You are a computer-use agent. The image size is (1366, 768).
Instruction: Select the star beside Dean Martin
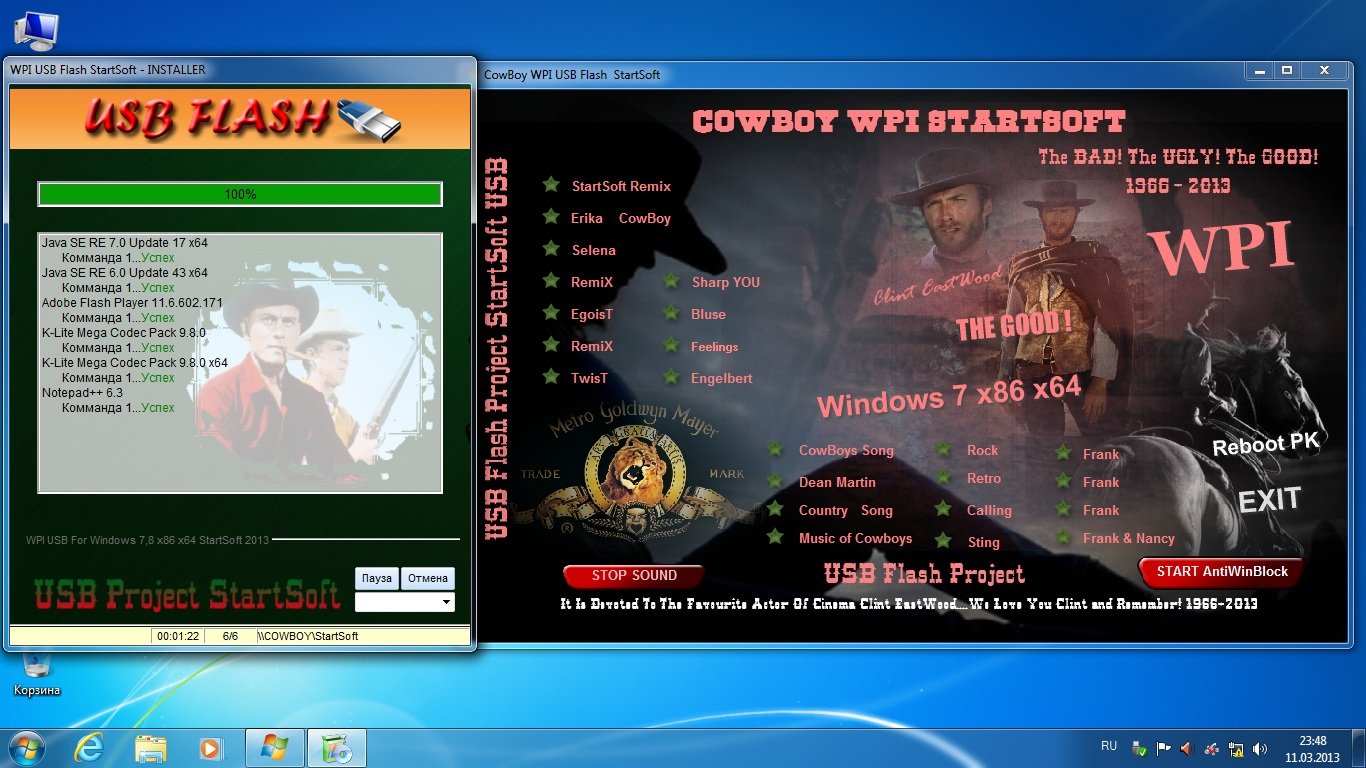point(775,481)
